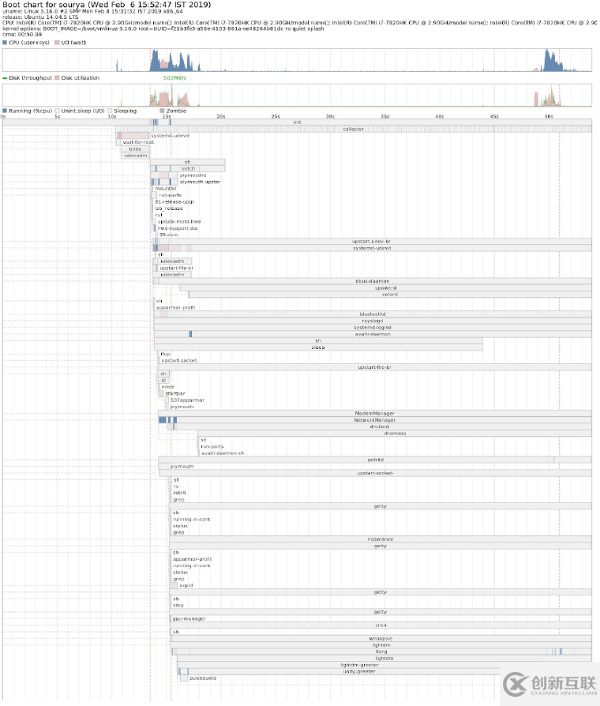Screen dimensions: 600x706
Task: Click the pulseaudio process label
Action: (203, 678)
